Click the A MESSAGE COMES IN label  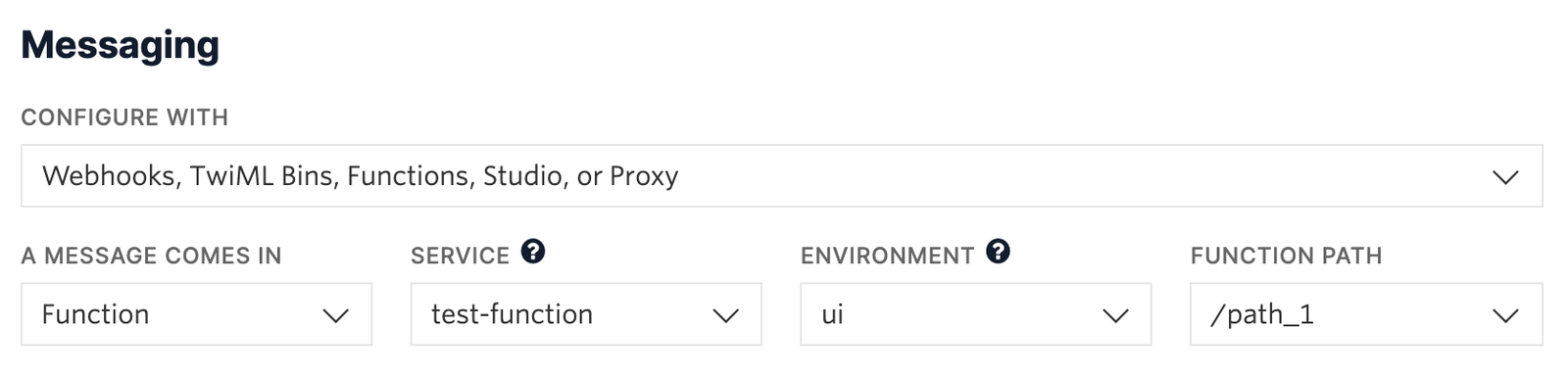pyautogui.click(x=151, y=257)
